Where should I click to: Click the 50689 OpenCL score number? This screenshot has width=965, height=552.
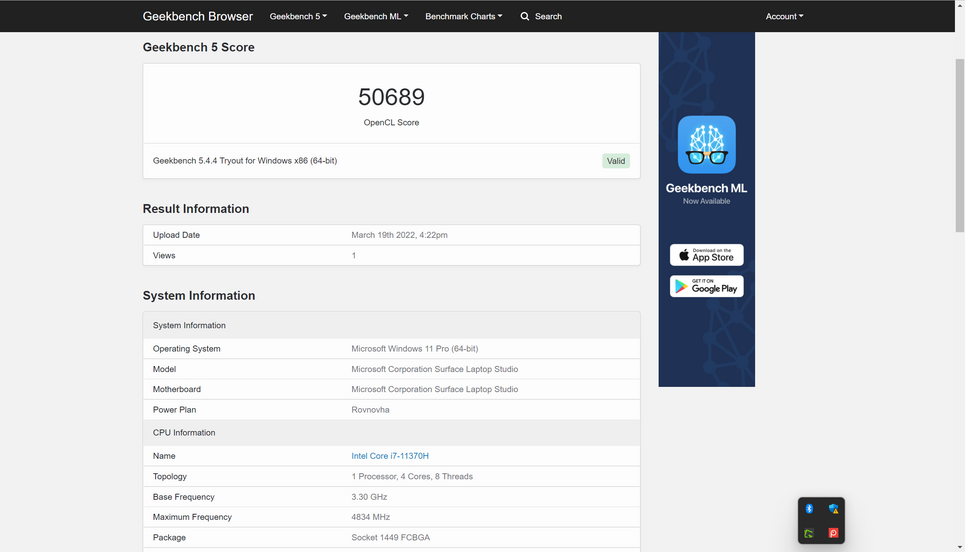391,97
